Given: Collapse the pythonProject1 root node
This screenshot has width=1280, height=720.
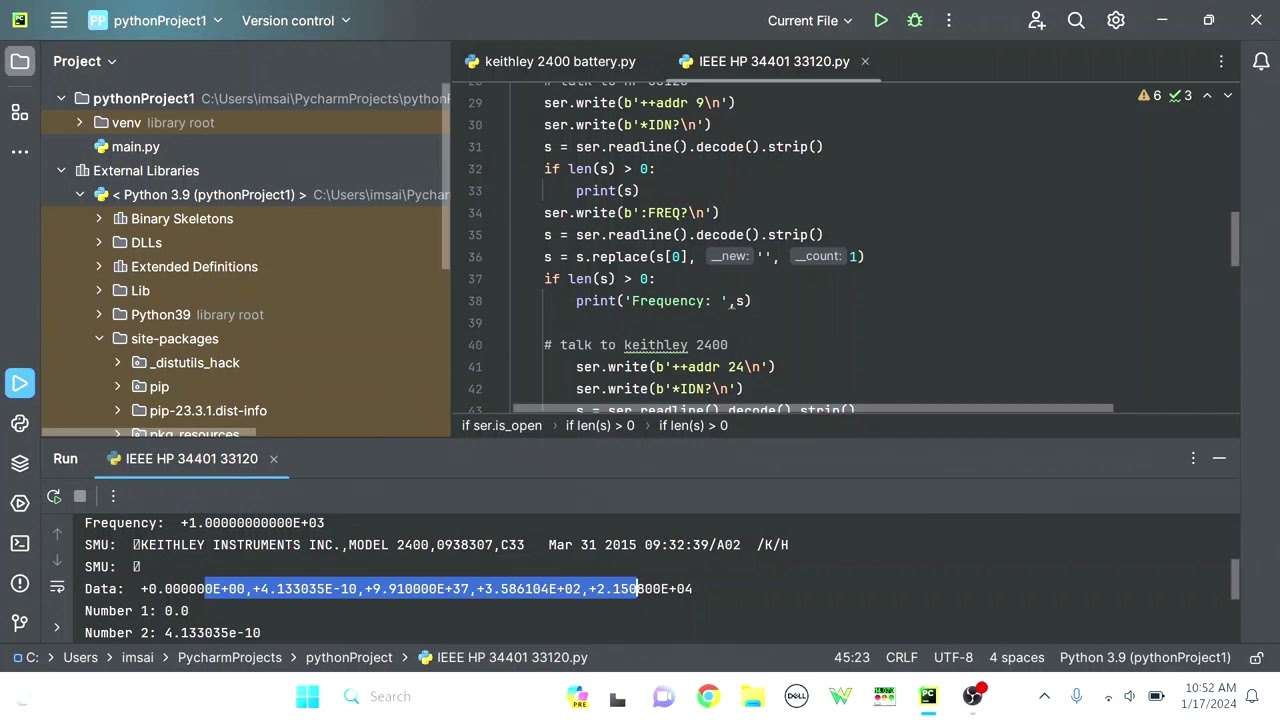Looking at the screenshot, I should [x=61, y=98].
